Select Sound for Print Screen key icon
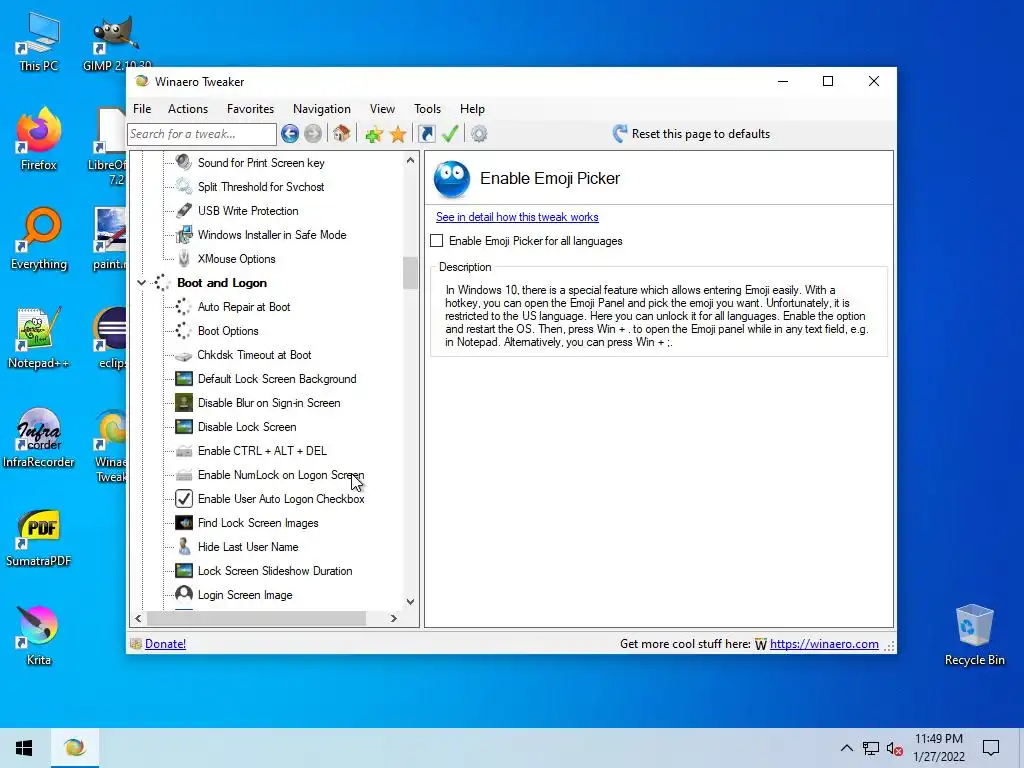 click(184, 162)
